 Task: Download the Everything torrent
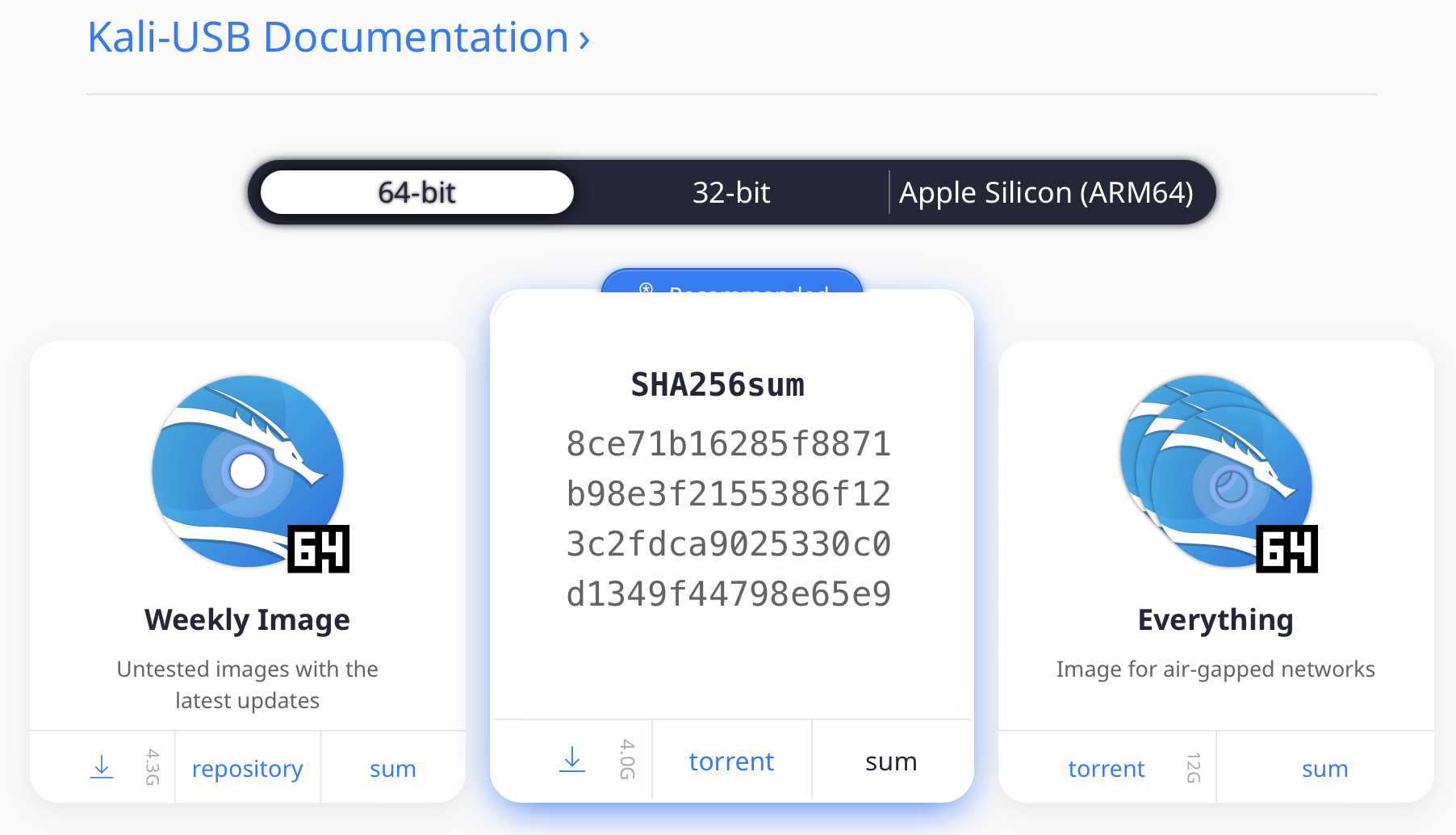point(1107,769)
